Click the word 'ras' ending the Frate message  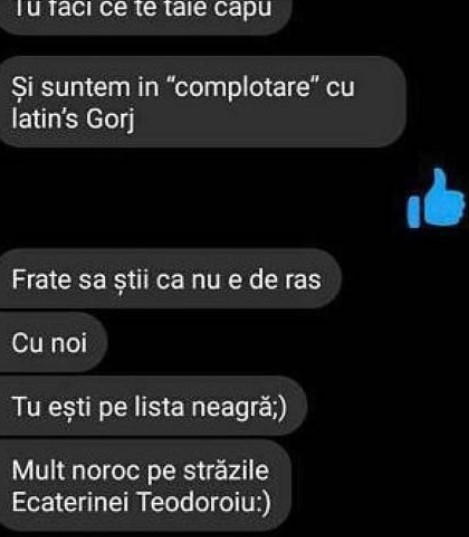pyautogui.click(x=303, y=280)
